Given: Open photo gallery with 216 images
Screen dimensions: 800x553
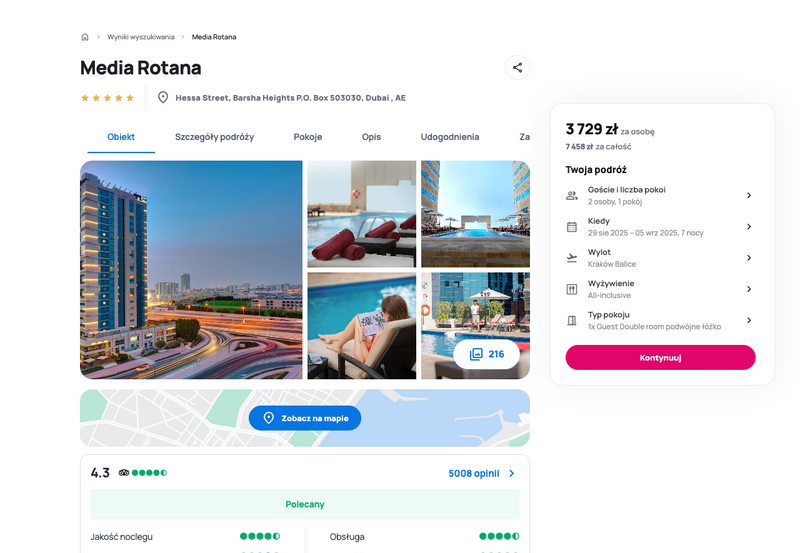Looking at the screenshot, I should pos(486,354).
